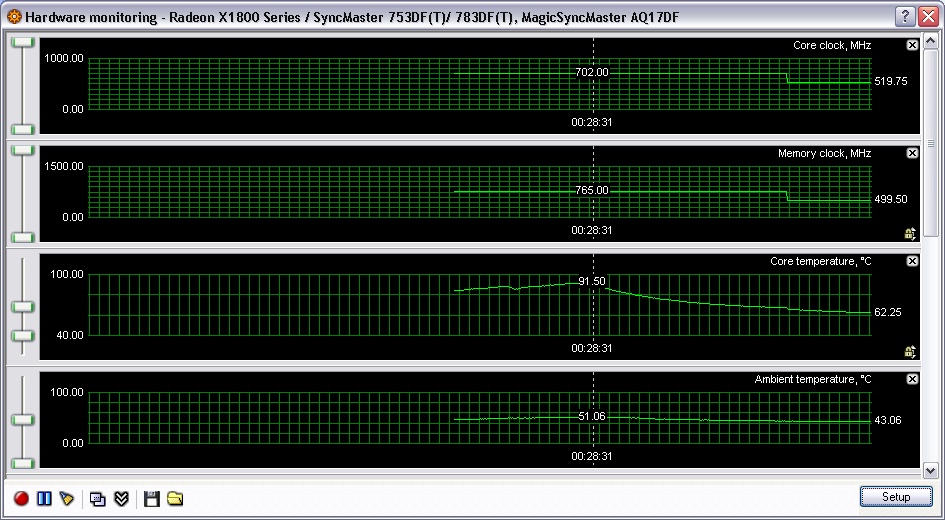Click the upper range slider thumb of Memory clock
Screen dimensions: 945x520
24,150
